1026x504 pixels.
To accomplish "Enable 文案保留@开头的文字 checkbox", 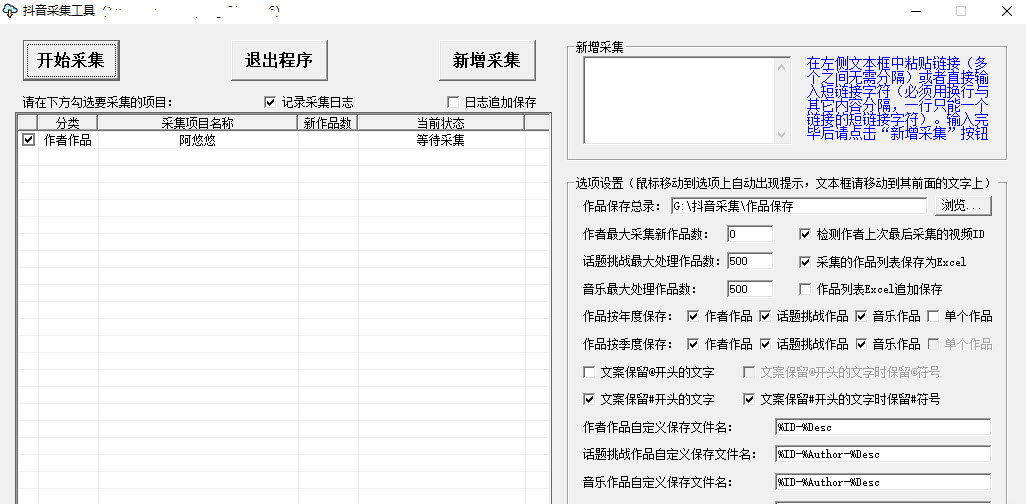I will [x=588, y=372].
